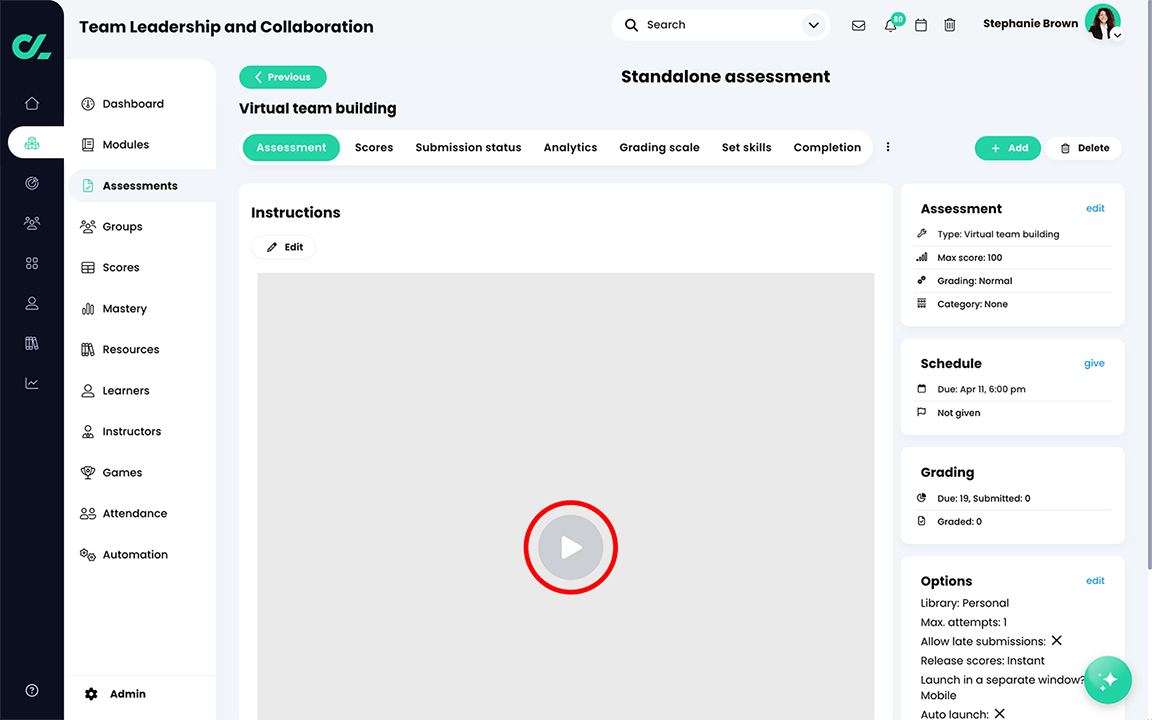Select the Resources item in the sidebar
Image resolution: width=1152 pixels, height=720 pixels.
[131, 349]
